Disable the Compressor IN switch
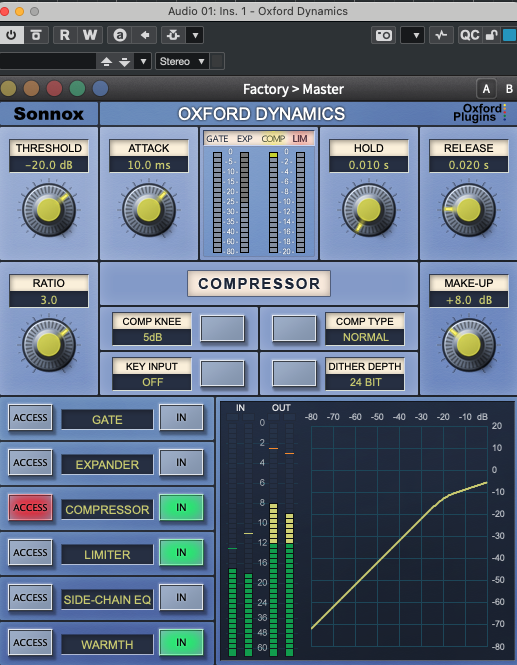 pyautogui.click(x=181, y=508)
